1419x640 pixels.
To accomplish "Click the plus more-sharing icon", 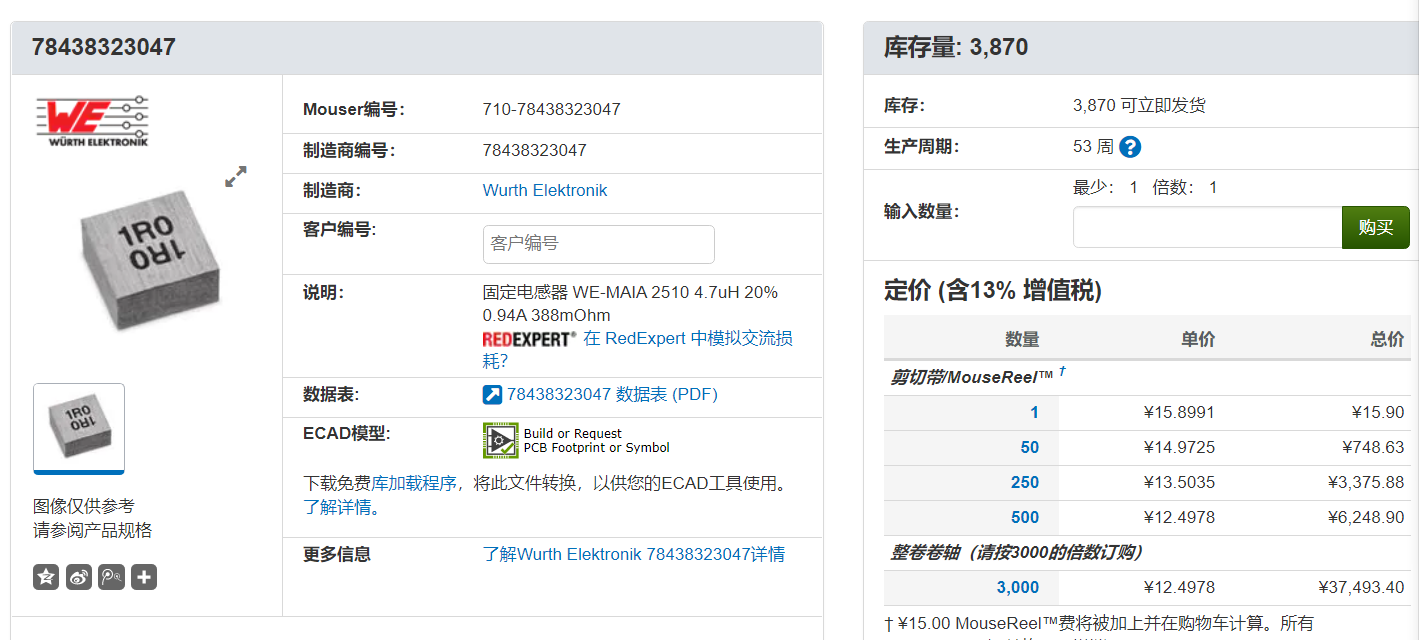I will click(144, 577).
